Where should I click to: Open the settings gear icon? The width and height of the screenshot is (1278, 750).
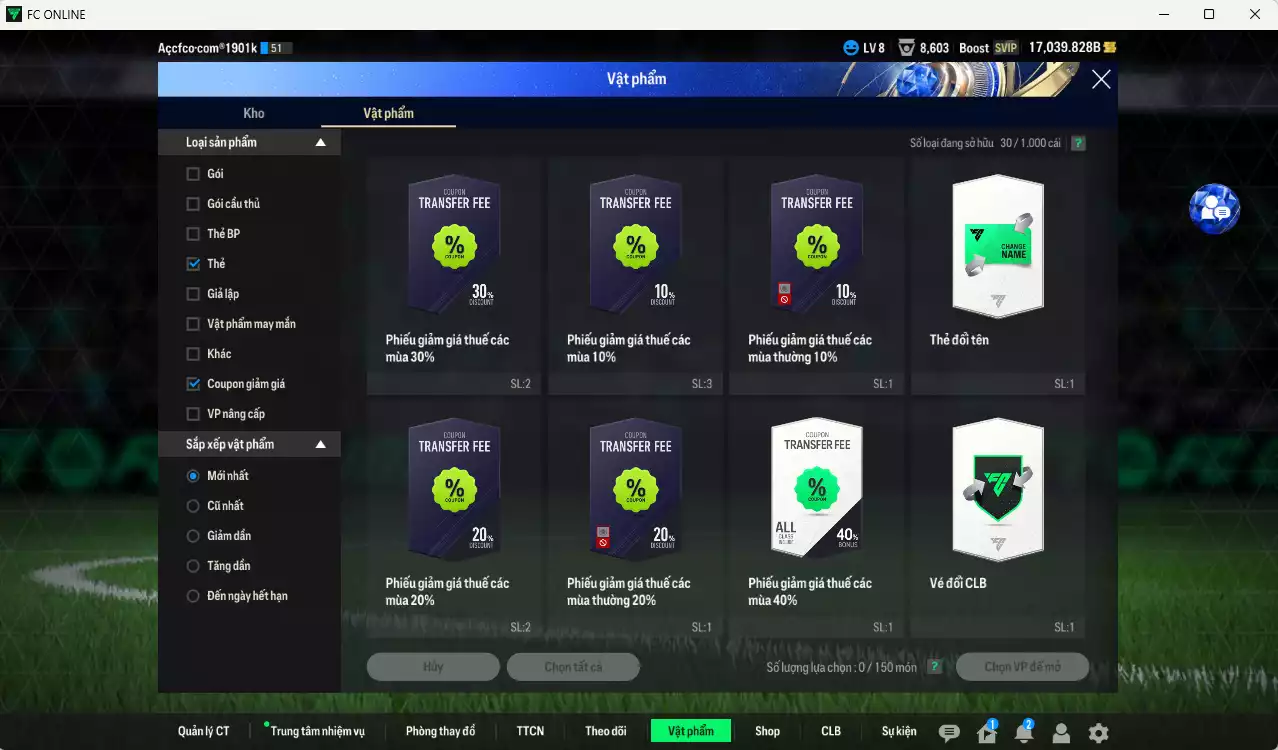[1098, 733]
